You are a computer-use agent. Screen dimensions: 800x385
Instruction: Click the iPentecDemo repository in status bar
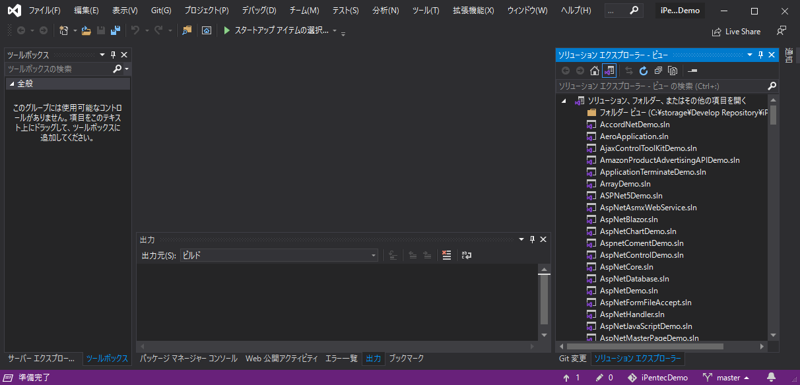(658, 378)
